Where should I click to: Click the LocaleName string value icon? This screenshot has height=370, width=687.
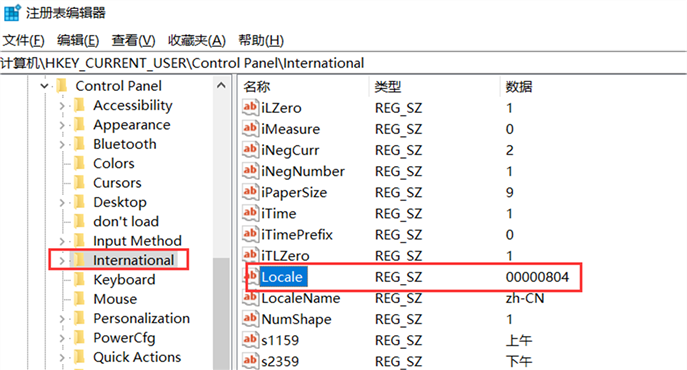(250, 297)
